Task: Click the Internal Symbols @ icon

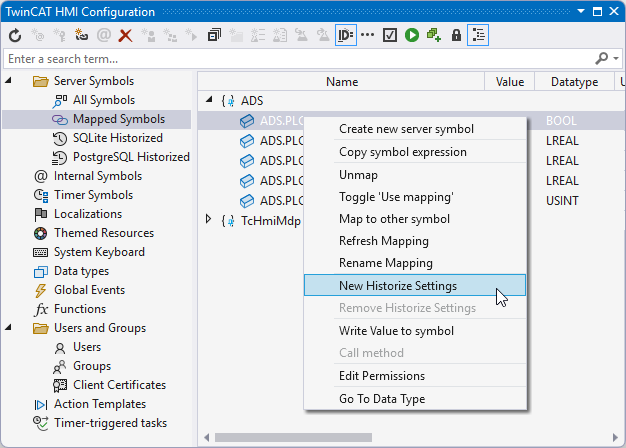Action: pos(41,176)
